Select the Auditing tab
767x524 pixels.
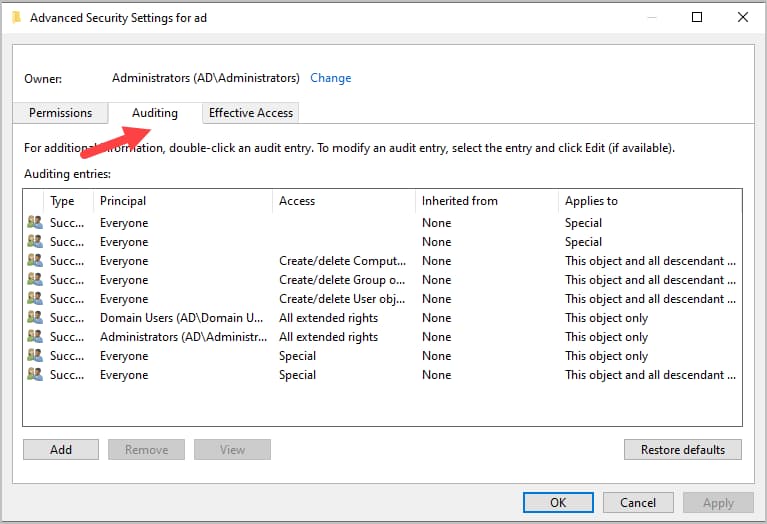click(154, 113)
